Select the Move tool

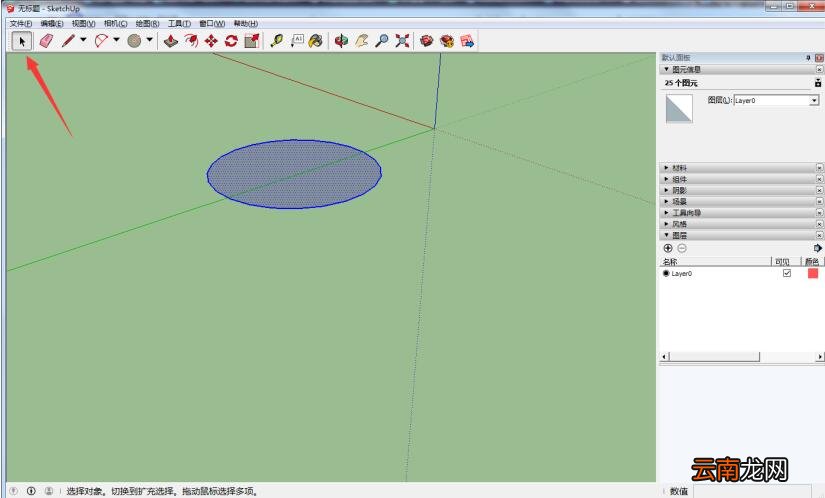pyautogui.click(x=211, y=41)
